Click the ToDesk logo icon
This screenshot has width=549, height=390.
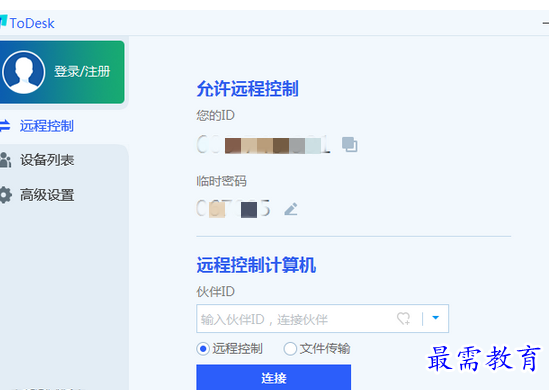click(3, 21)
